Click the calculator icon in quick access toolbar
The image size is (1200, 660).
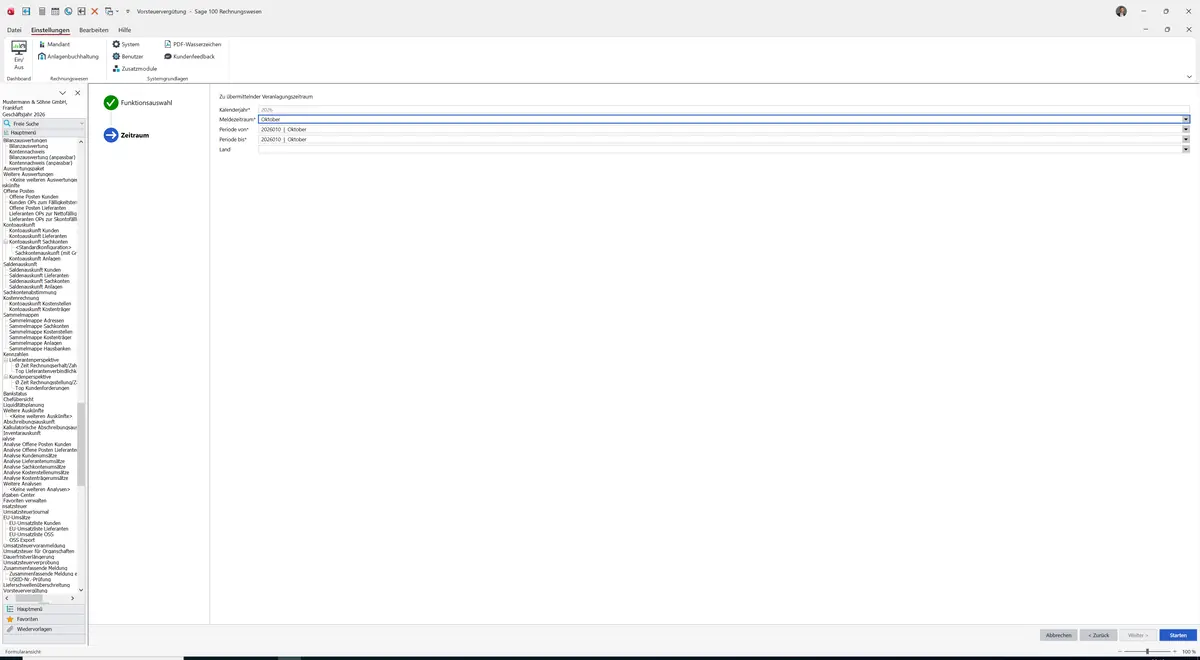(41, 11)
